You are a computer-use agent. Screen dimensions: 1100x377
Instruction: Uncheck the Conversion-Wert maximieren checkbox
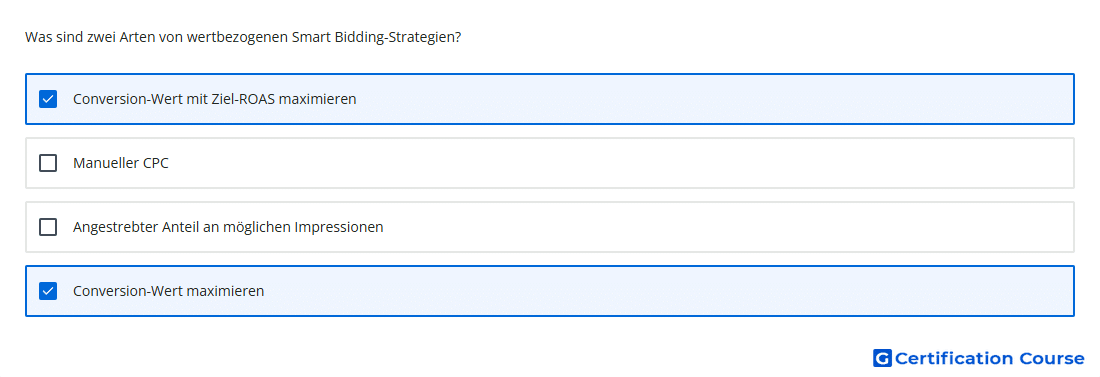tap(48, 291)
